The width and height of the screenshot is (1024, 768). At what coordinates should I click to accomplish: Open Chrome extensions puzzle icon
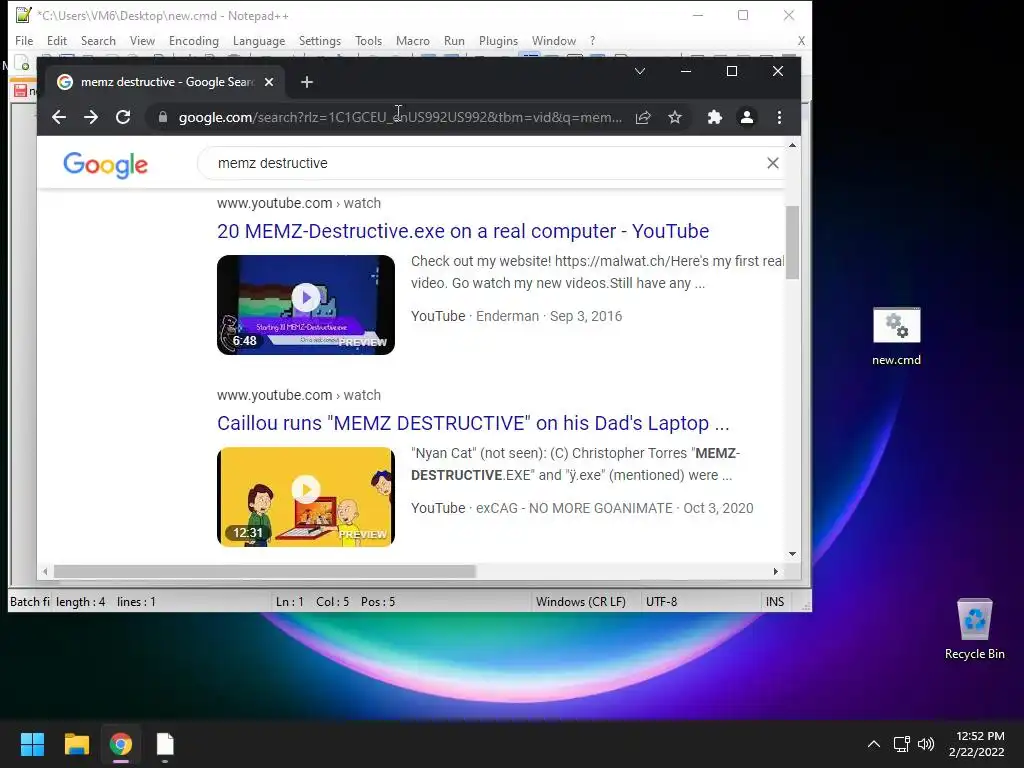[715, 118]
